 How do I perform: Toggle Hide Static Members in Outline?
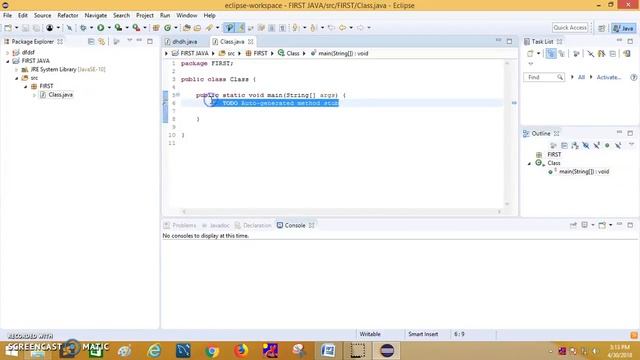point(596,145)
